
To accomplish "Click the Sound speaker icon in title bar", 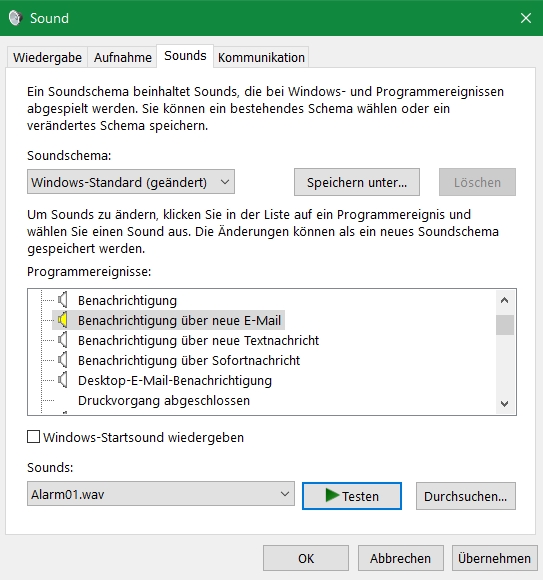I will 16,18.
